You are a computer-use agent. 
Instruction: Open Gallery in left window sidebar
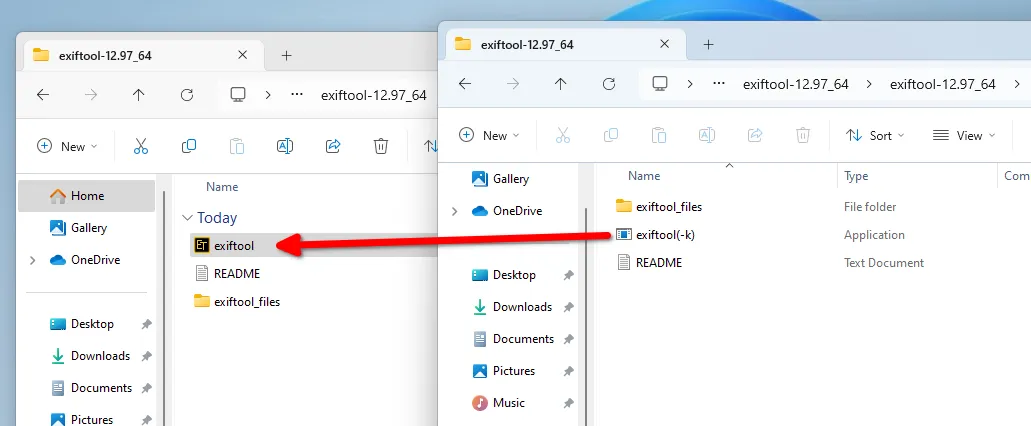click(87, 228)
